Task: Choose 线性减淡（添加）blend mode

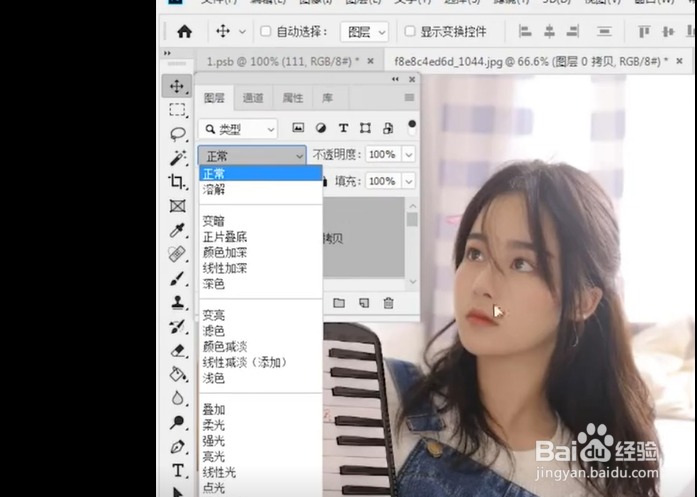Action: pyautogui.click(x=261, y=362)
